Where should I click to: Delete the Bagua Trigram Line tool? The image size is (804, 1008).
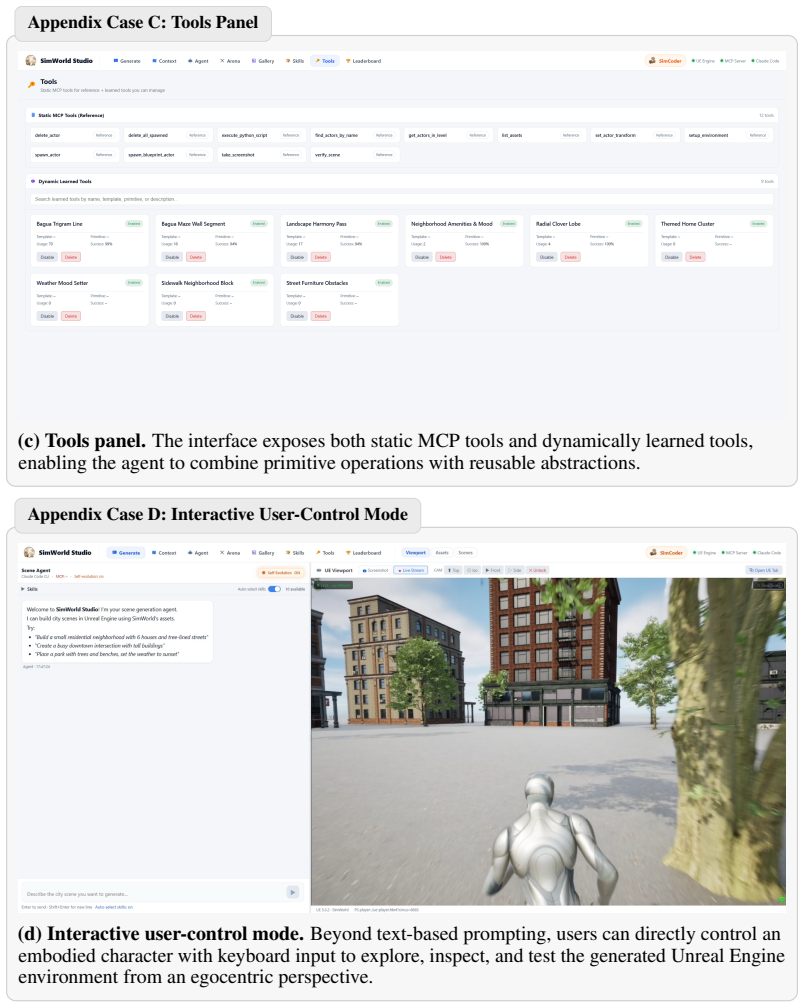pos(71,257)
